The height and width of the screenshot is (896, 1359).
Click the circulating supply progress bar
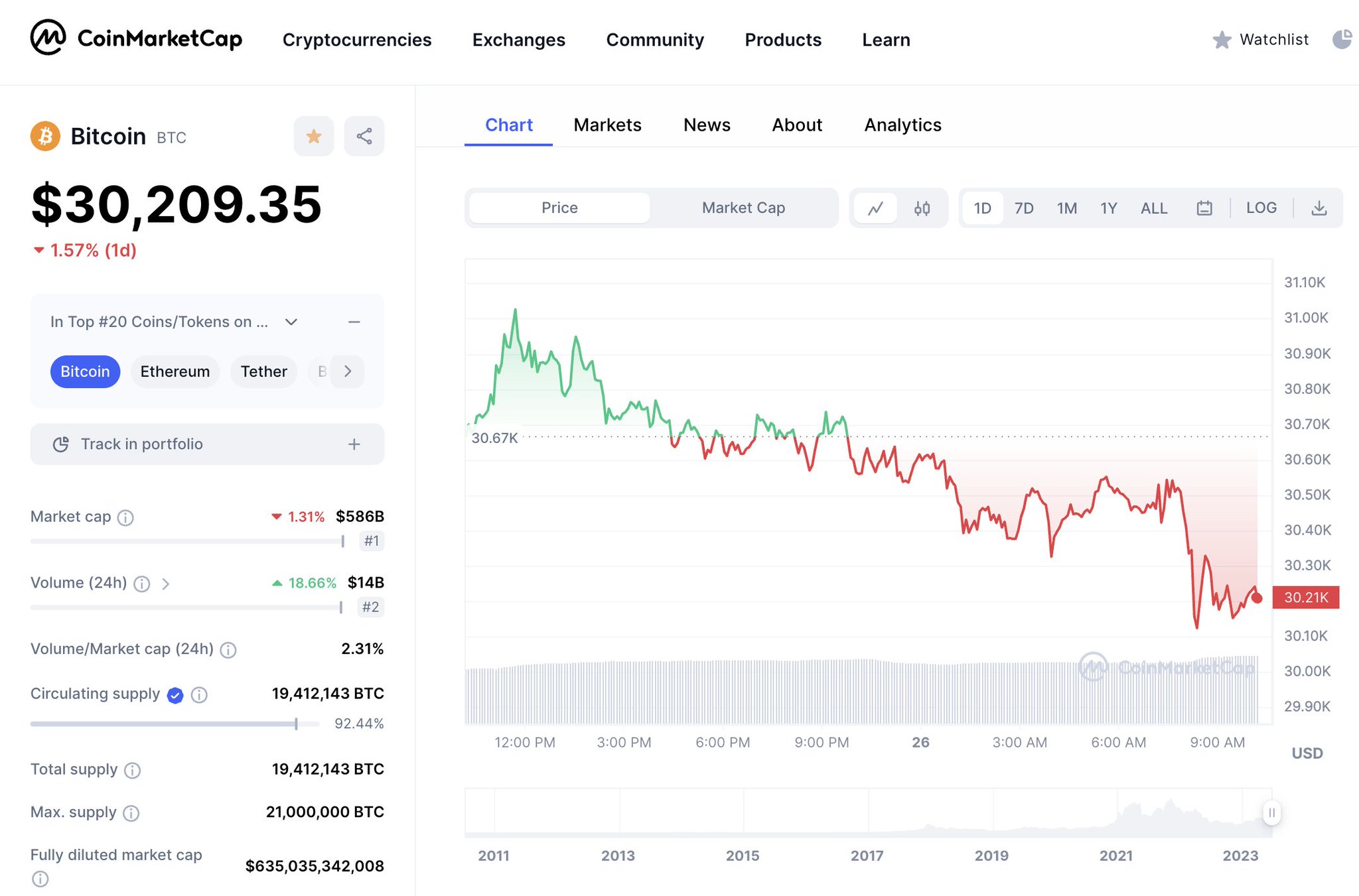(x=175, y=724)
